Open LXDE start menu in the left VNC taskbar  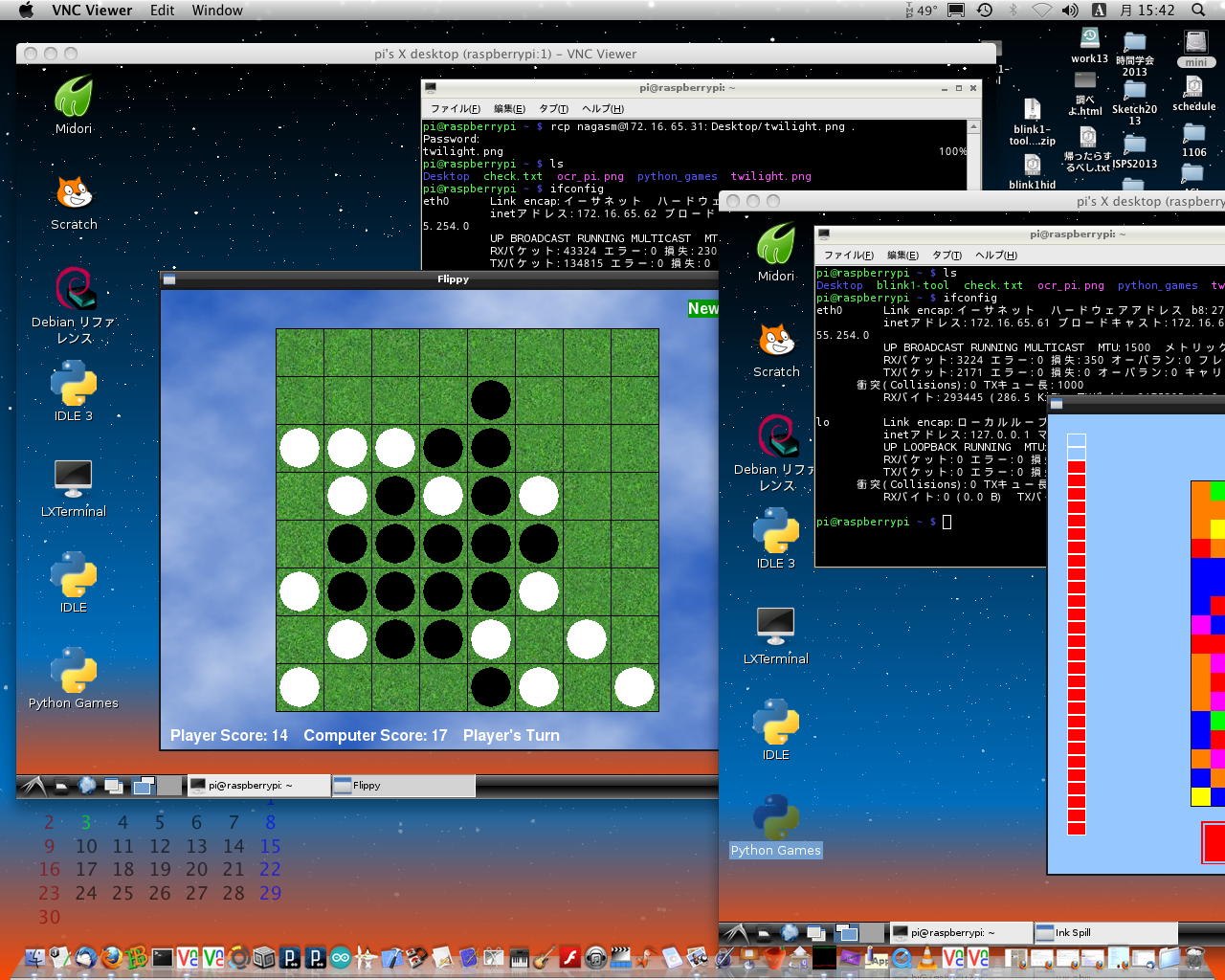pos(33,786)
